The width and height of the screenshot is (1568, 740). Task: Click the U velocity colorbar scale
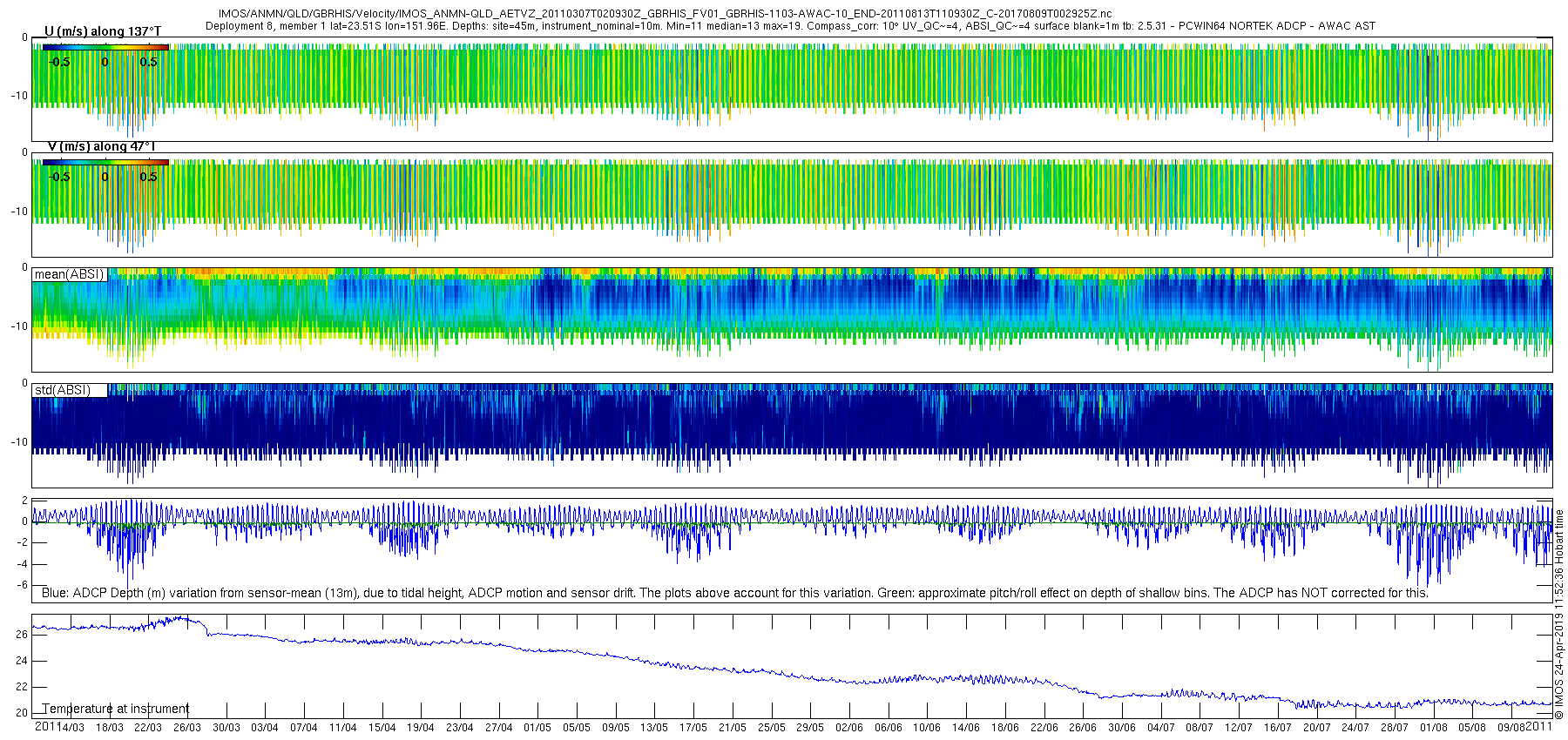[x=105, y=48]
